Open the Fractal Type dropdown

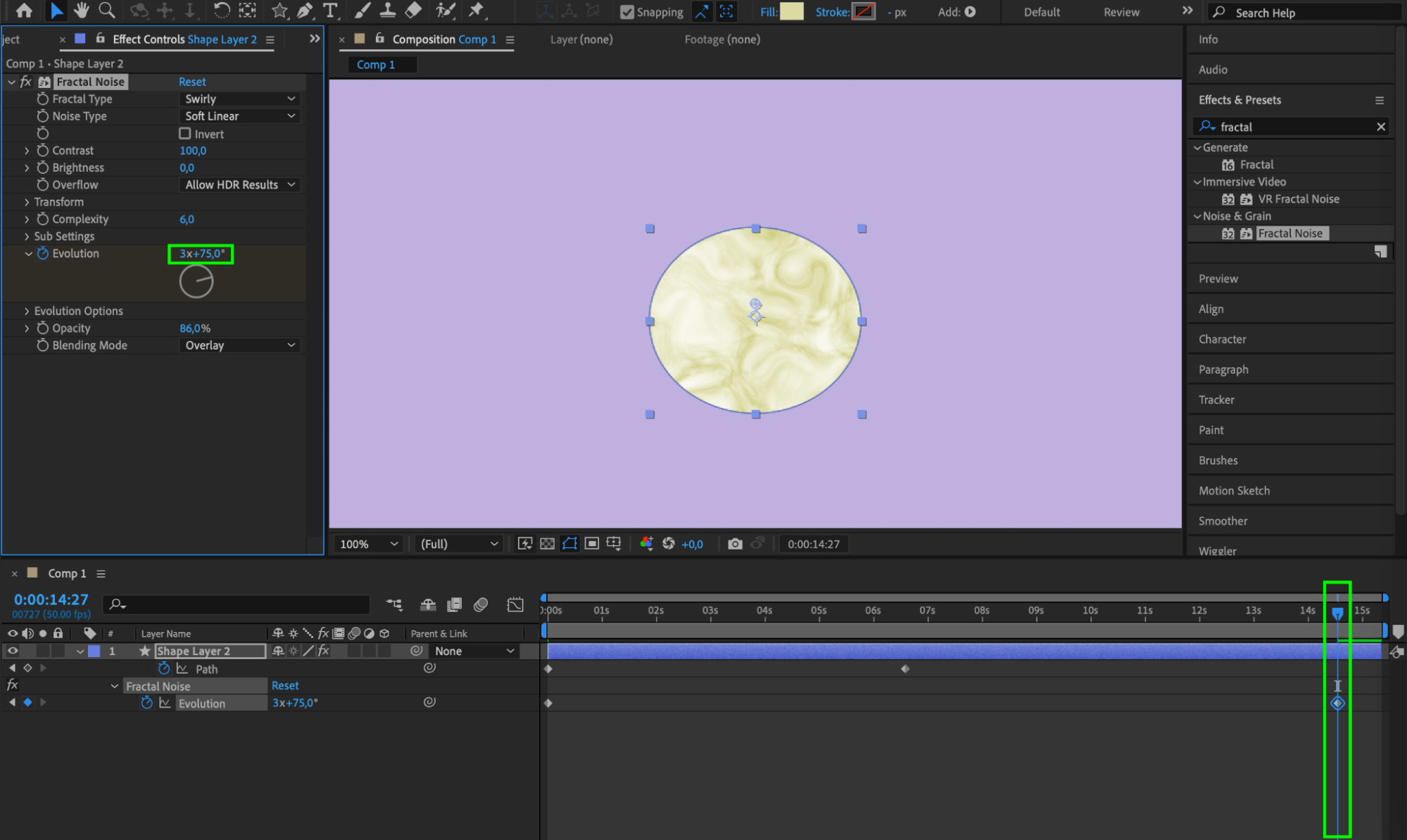point(239,99)
